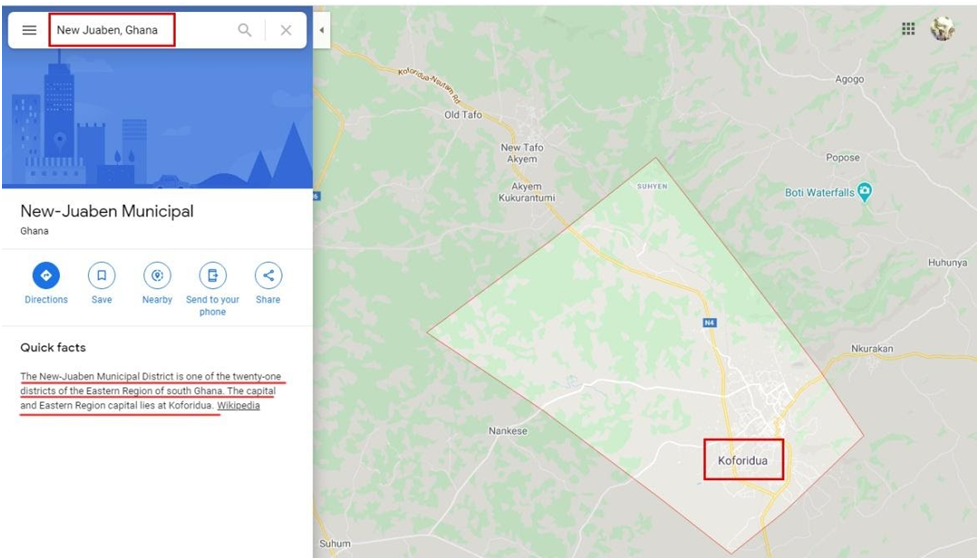979x560 pixels.
Task: Click the header illustration image in panel
Action: pyautogui.click(x=157, y=119)
